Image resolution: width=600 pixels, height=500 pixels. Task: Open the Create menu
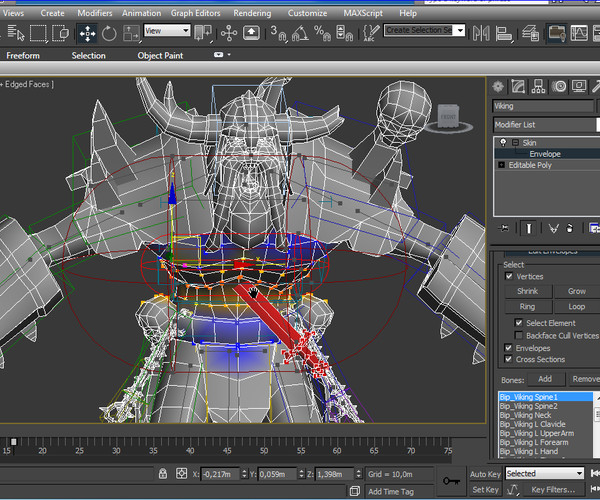tap(52, 13)
